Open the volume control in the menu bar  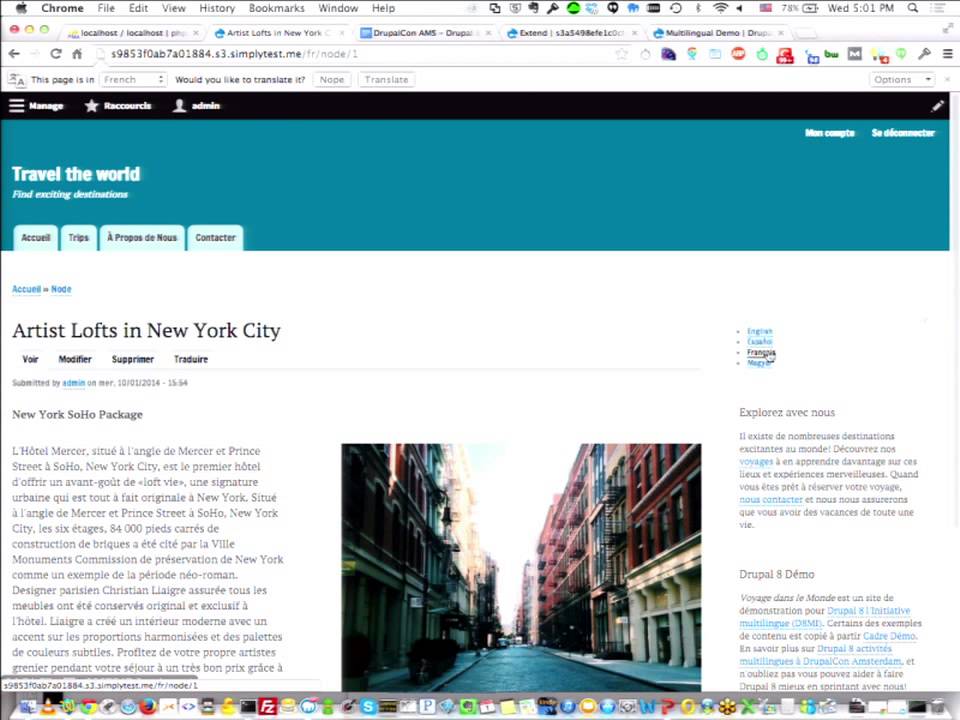tap(740, 8)
